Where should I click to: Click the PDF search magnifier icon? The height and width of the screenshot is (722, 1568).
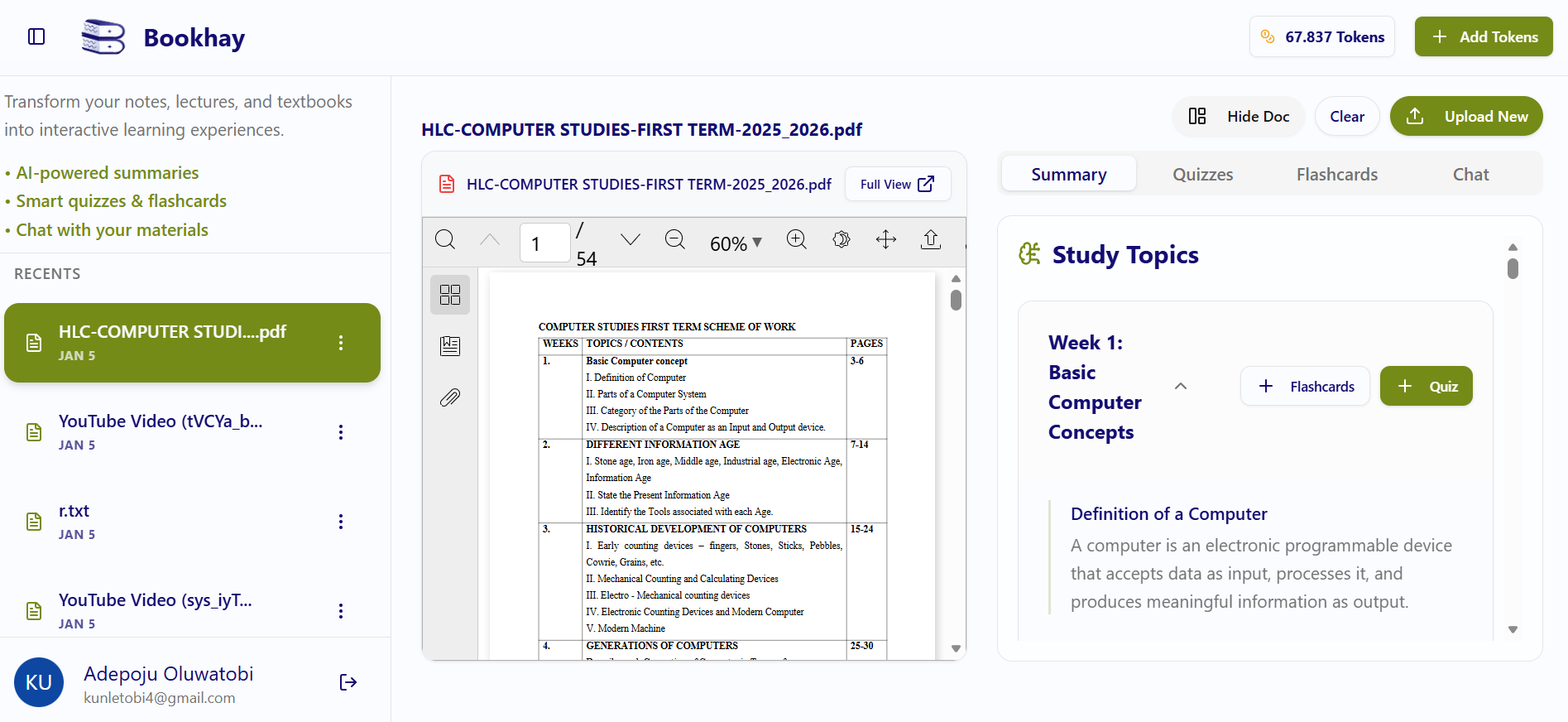click(445, 240)
